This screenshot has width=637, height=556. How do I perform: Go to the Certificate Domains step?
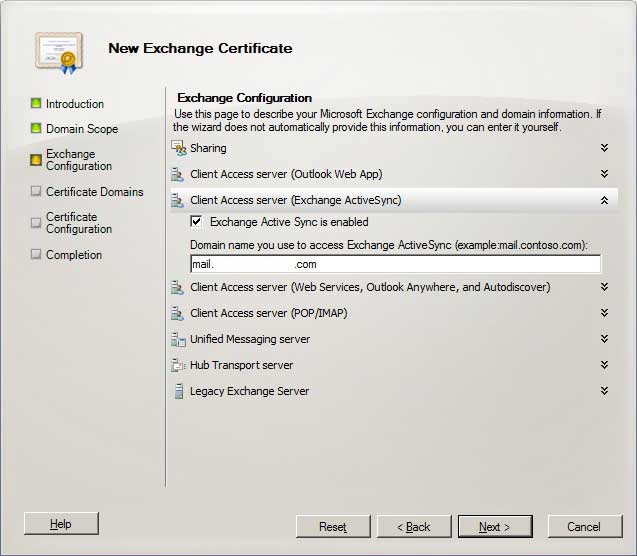94,192
